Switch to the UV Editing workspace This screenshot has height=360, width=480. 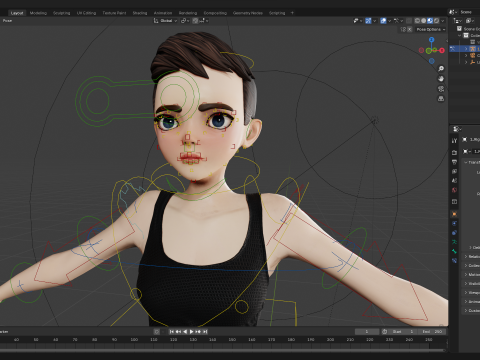[x=86, y=13]
